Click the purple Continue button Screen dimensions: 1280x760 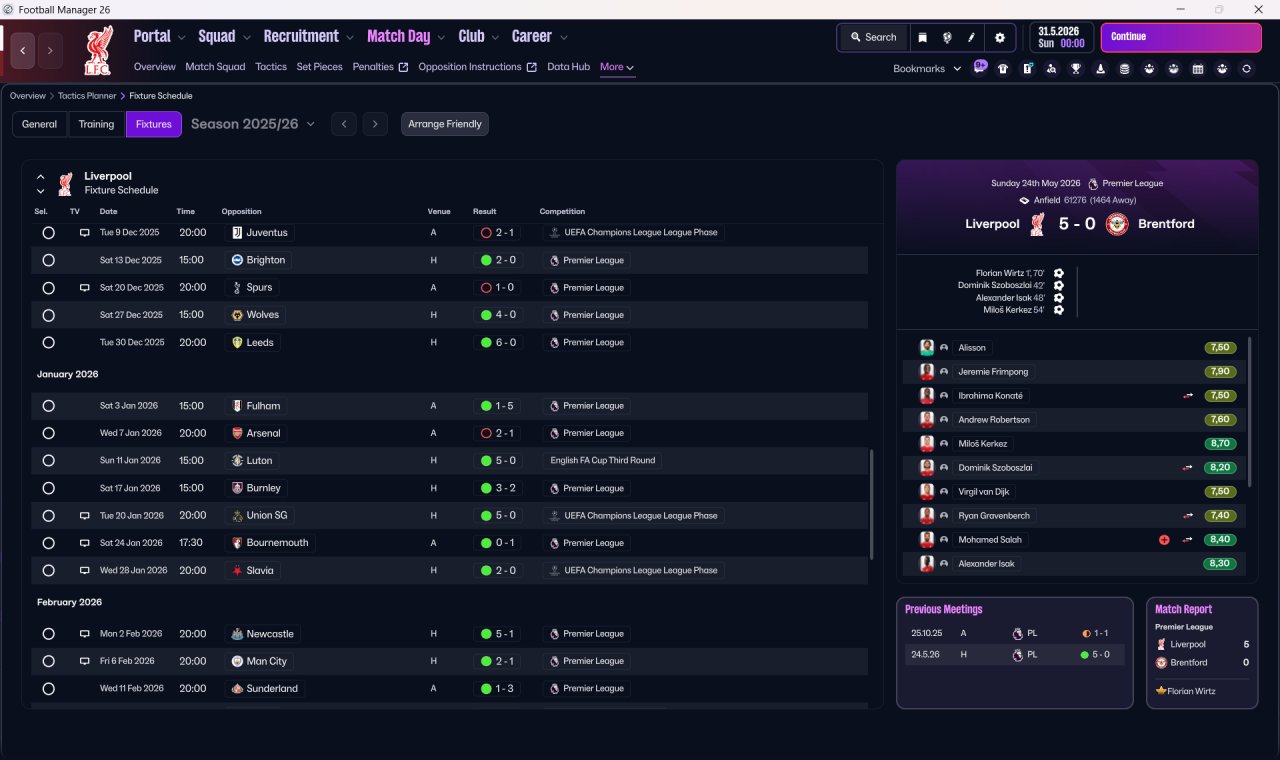(x=1181, y=37)
